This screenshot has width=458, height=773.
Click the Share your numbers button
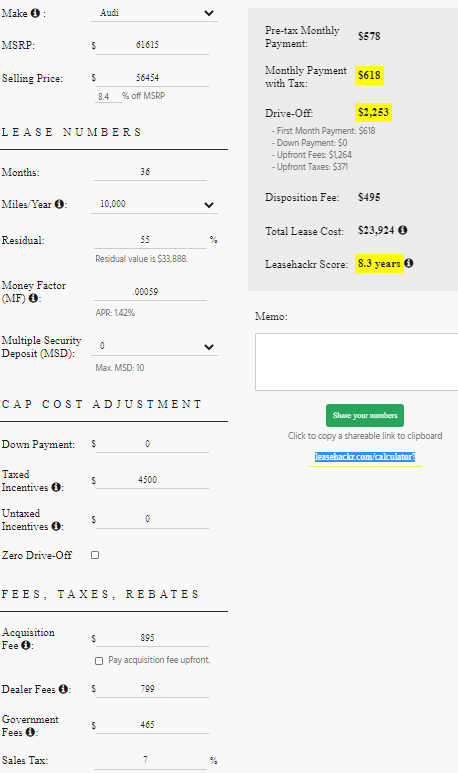365,416
